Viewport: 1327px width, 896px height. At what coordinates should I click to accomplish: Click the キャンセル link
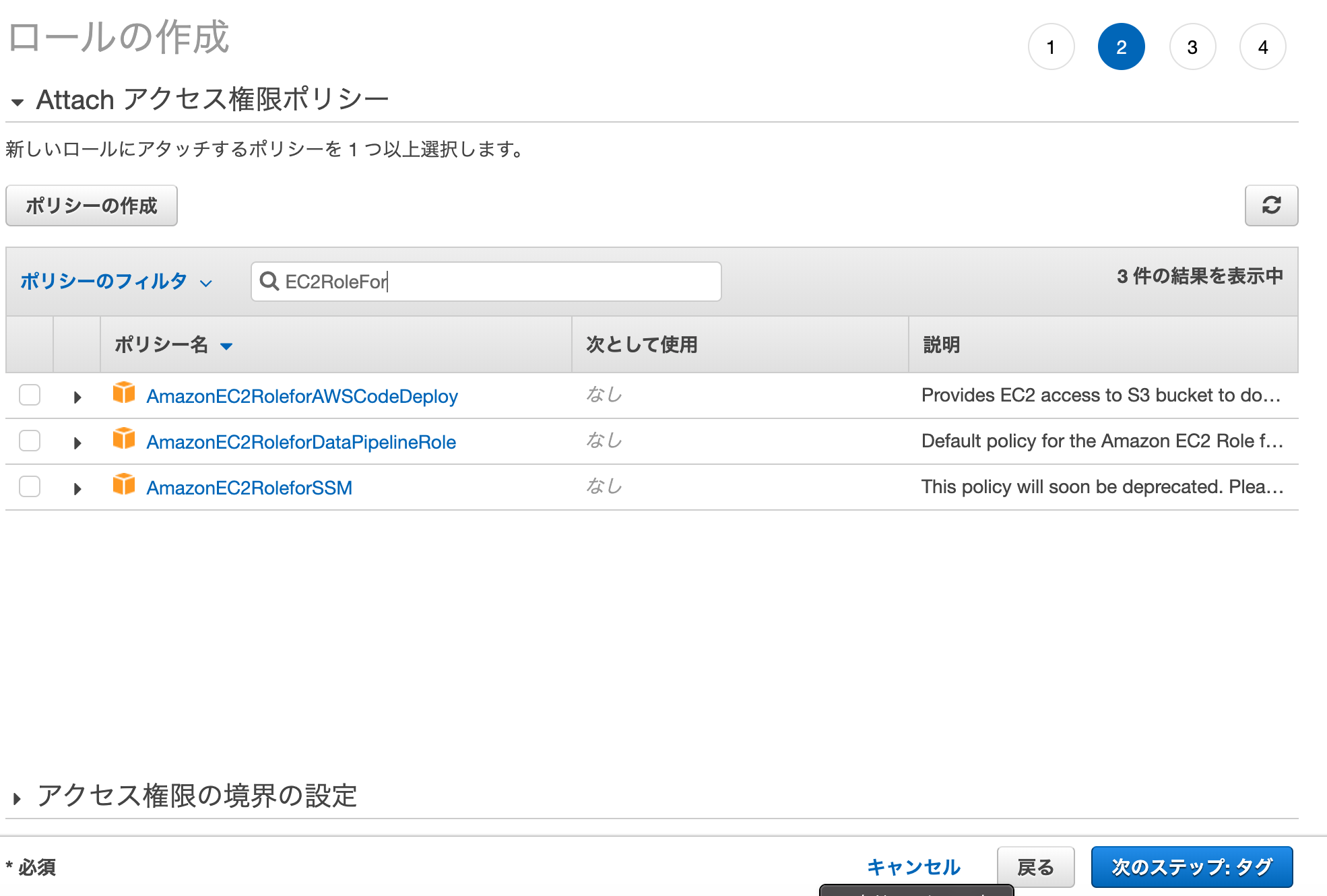(913, 867)
